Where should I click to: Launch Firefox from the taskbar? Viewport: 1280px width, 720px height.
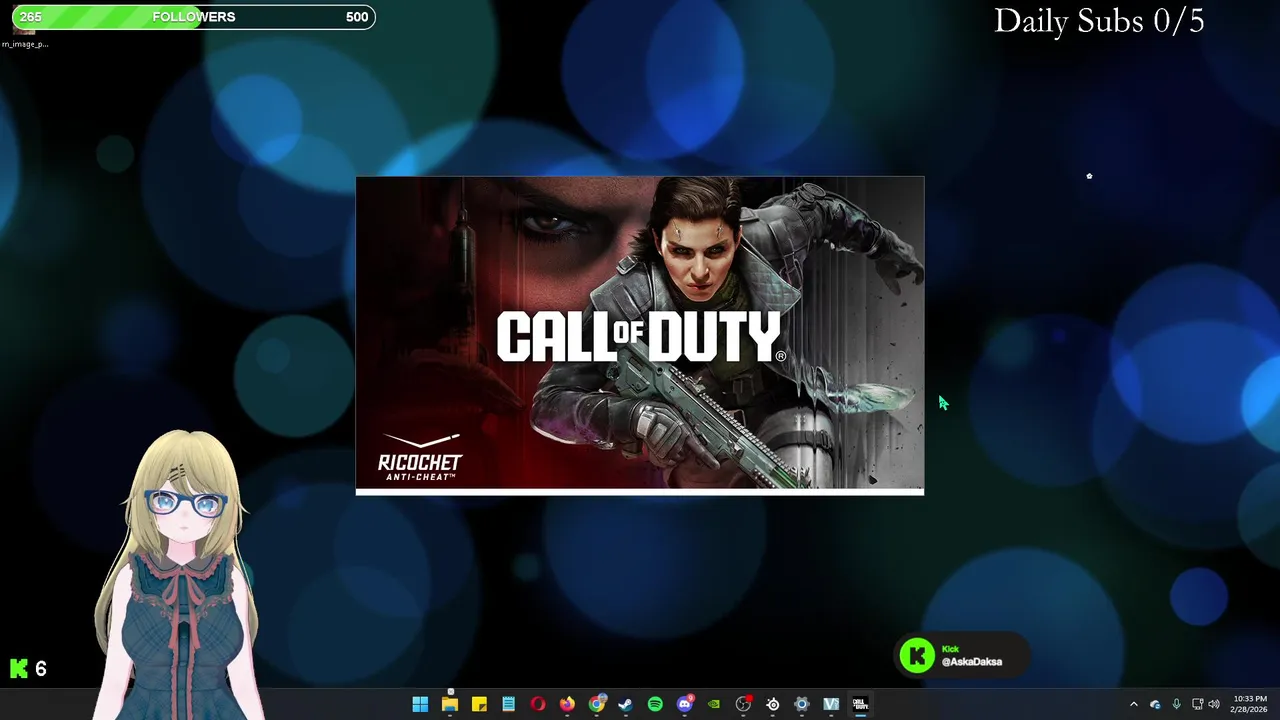[567, 704]
